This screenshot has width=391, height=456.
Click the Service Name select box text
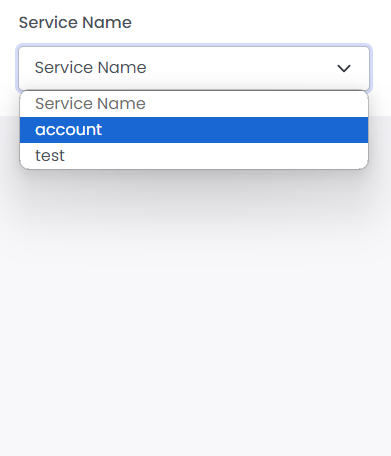click(x=90, y=68)
